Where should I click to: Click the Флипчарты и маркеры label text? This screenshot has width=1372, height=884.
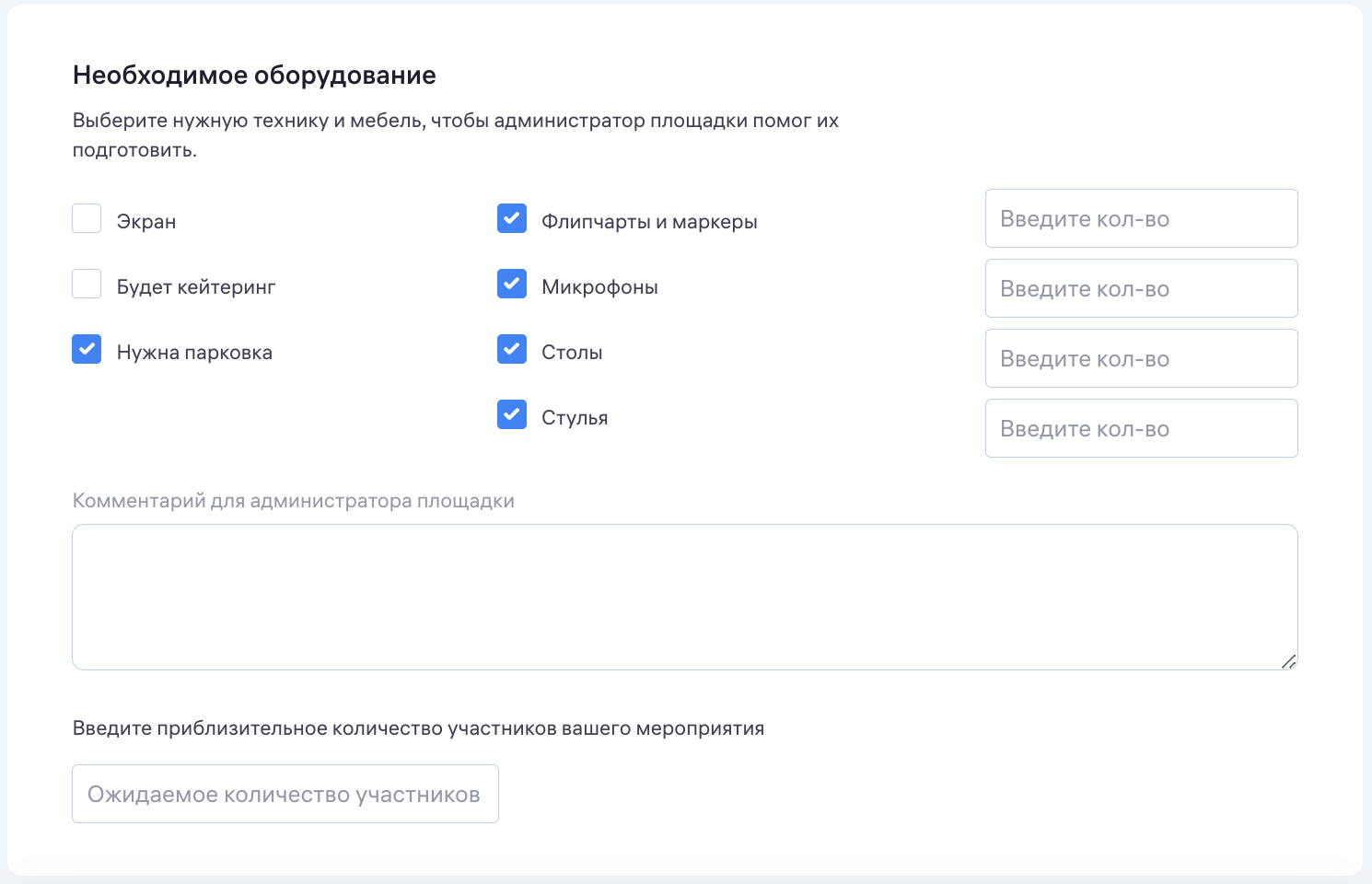coord(649,222)
